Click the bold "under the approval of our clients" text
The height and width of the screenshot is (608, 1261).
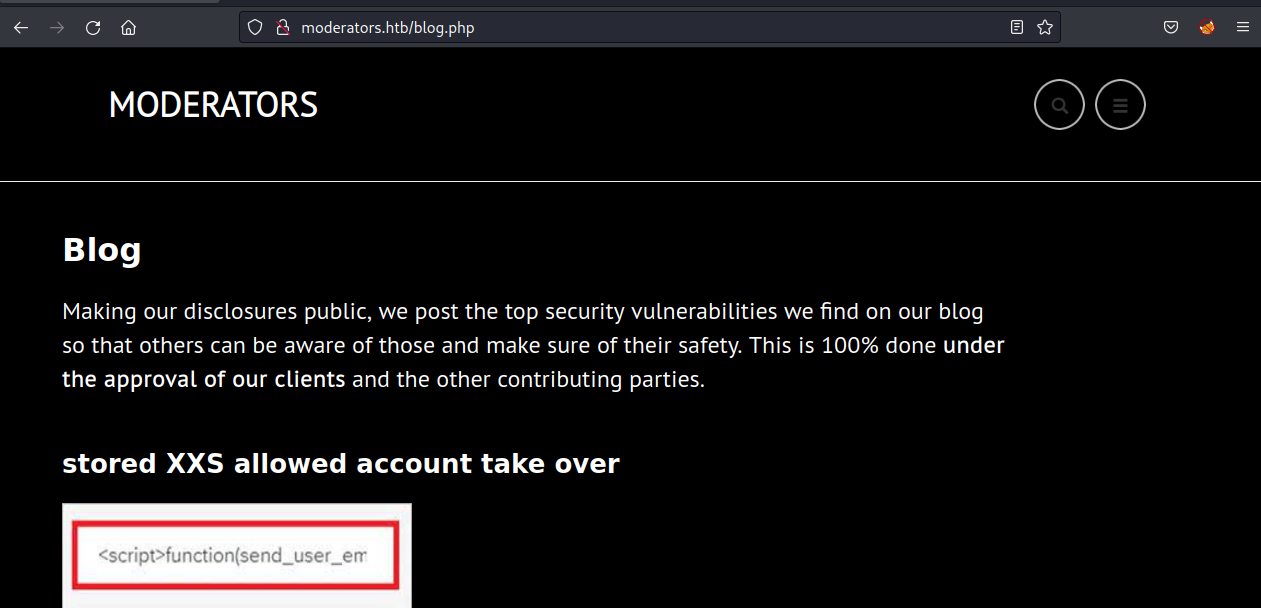point(204,380)
